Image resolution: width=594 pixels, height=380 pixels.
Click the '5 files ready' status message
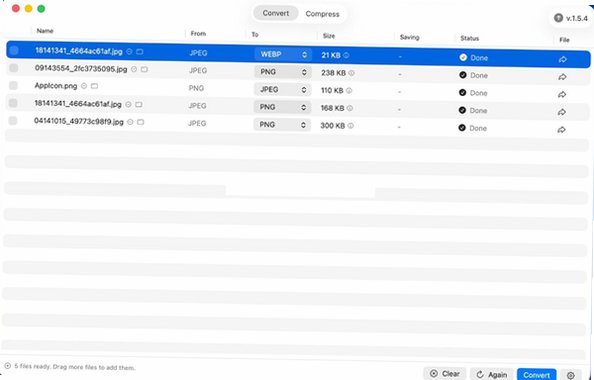(x=75, y=367)
